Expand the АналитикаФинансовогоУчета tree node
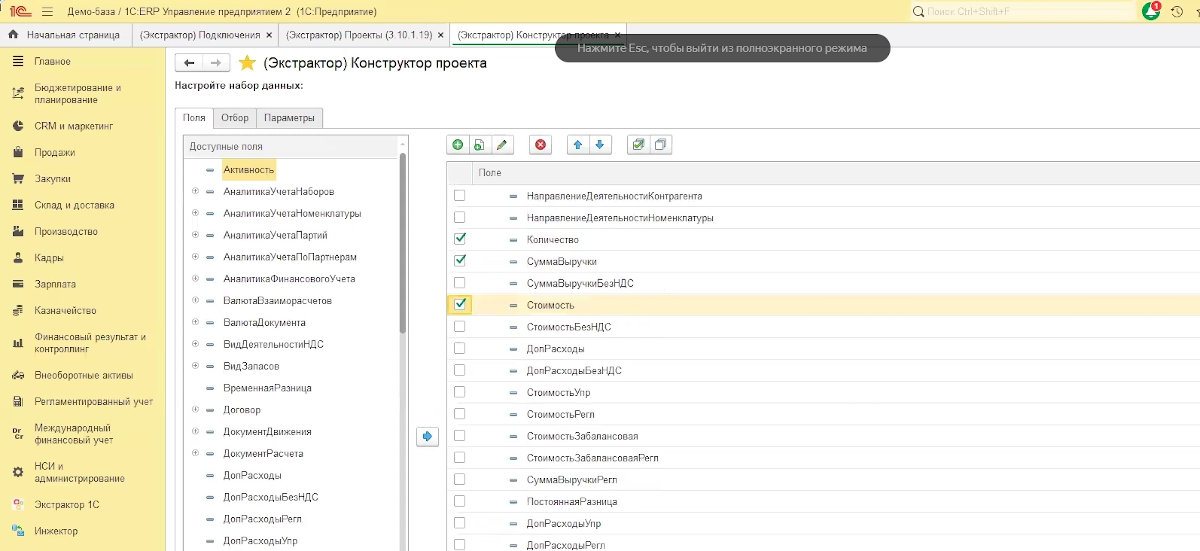 pyautogui.click(x=194, y=278)
